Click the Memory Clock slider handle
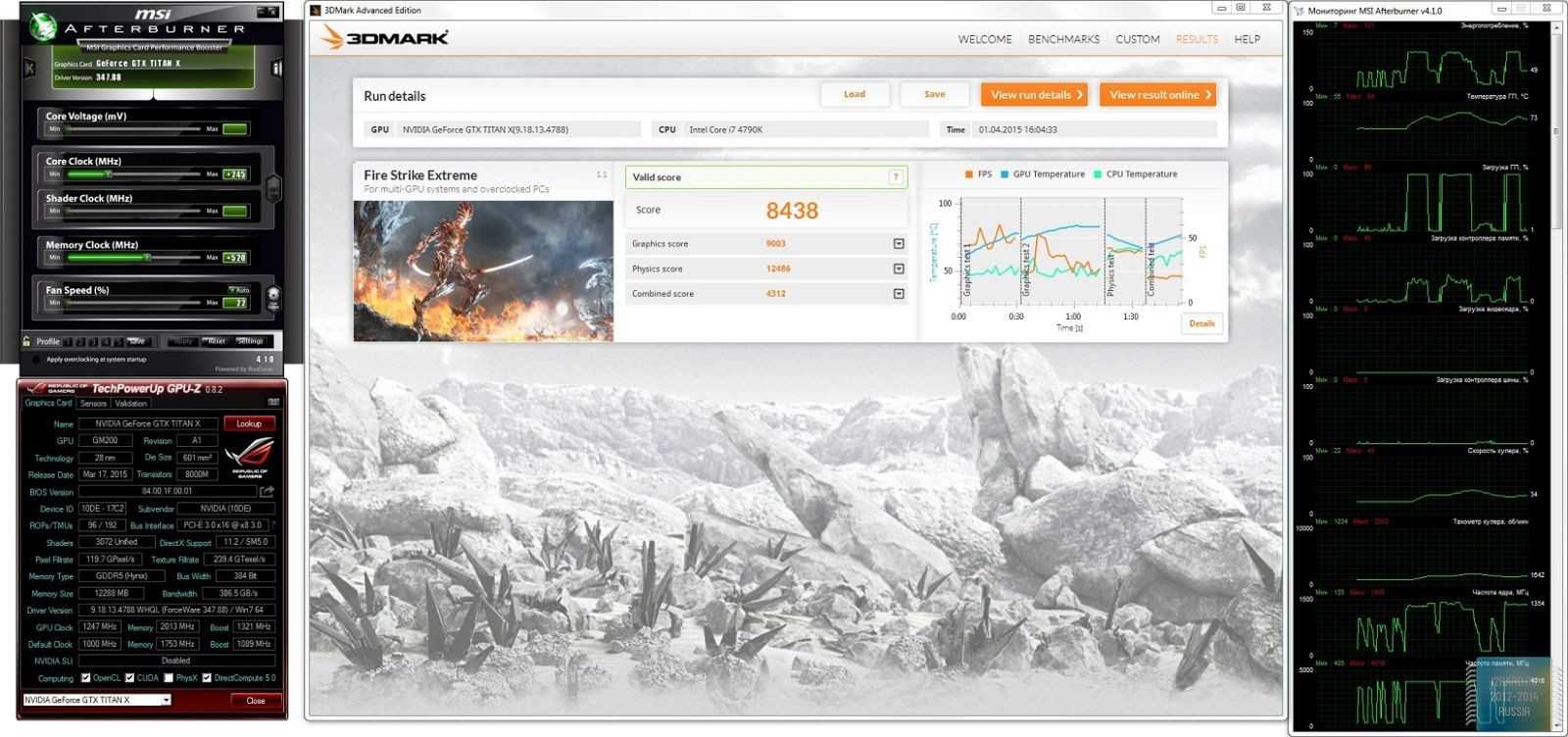The height and width of the screenshot is (737, 1568). pos(147,258)
